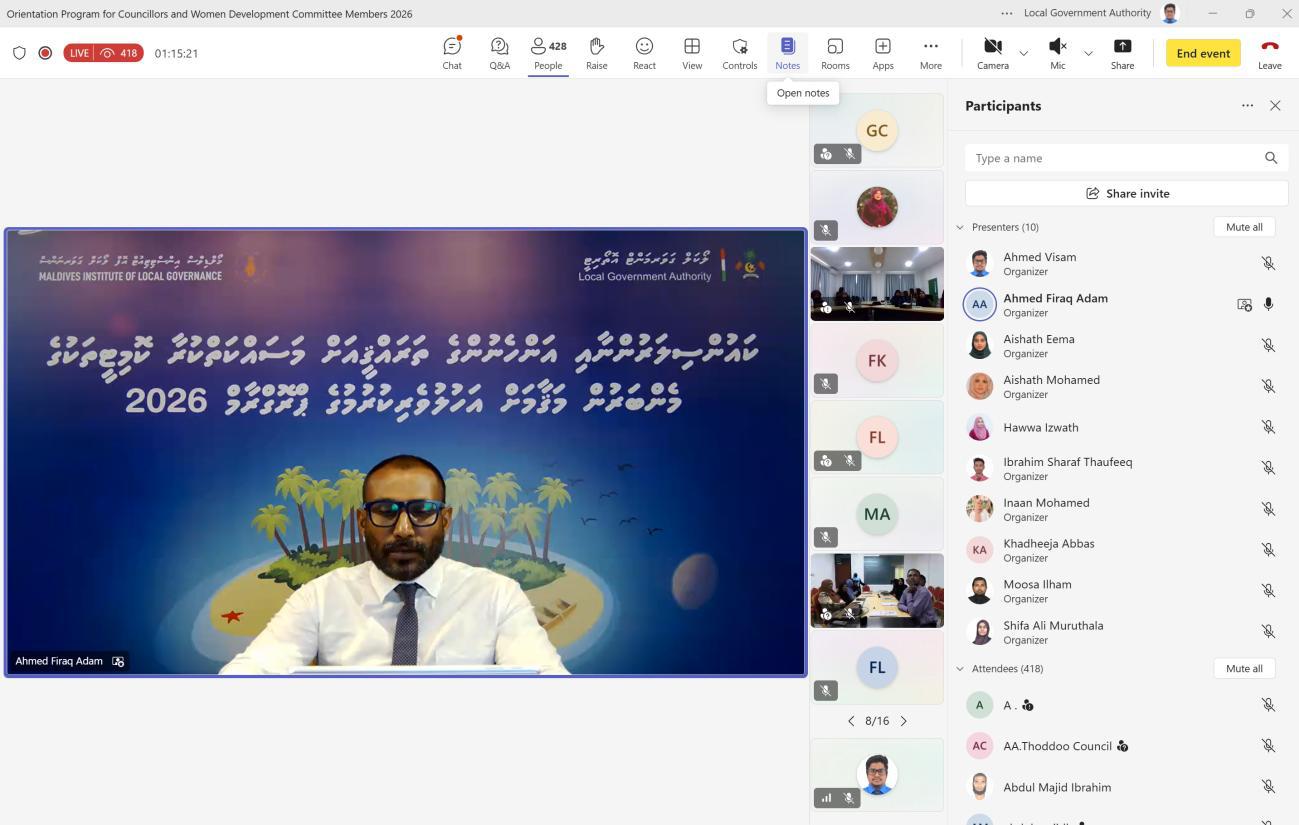
Task: Open the View layout menu
Action: (x=692, y=53)
